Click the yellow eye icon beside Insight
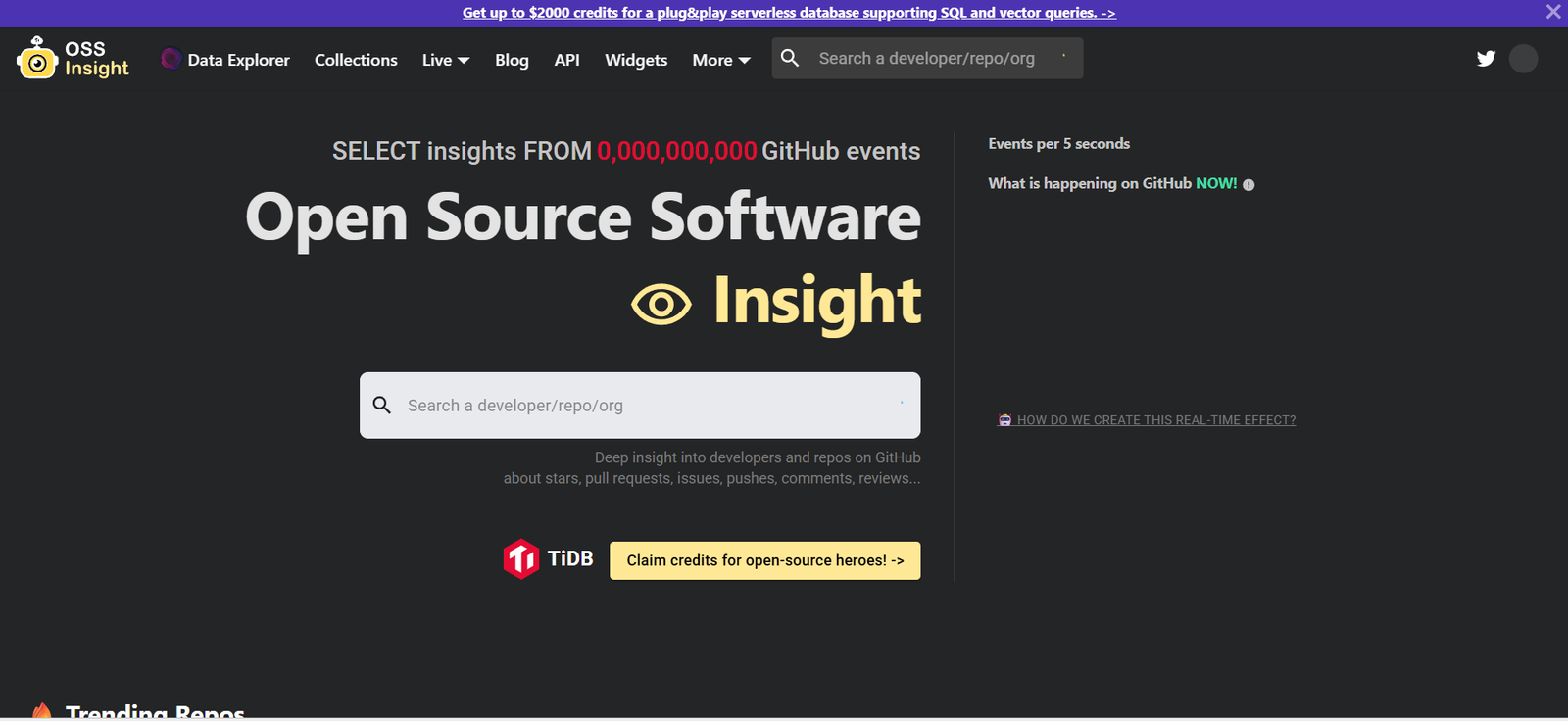The image size is (1568, 721). pyautogui.click(x=661, y=305)
